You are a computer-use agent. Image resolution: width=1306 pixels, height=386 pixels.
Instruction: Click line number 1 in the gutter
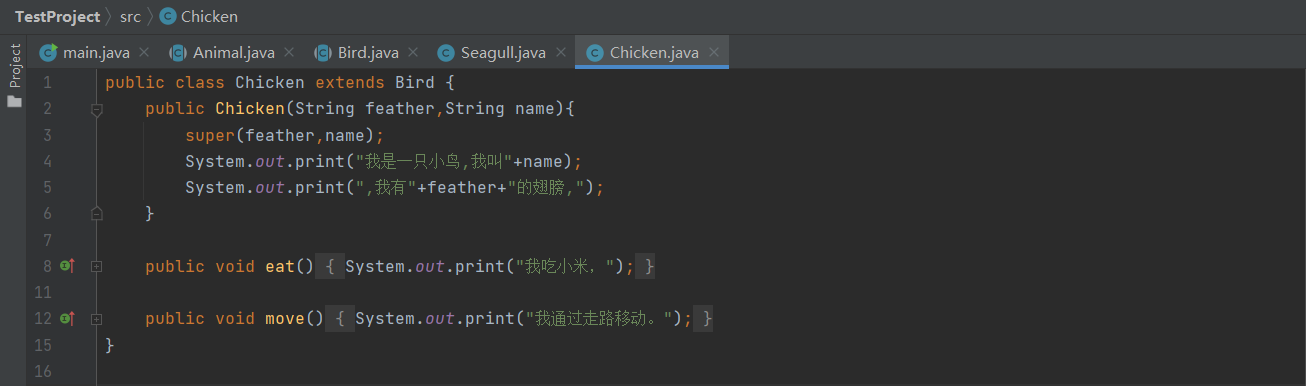[47, 83]
